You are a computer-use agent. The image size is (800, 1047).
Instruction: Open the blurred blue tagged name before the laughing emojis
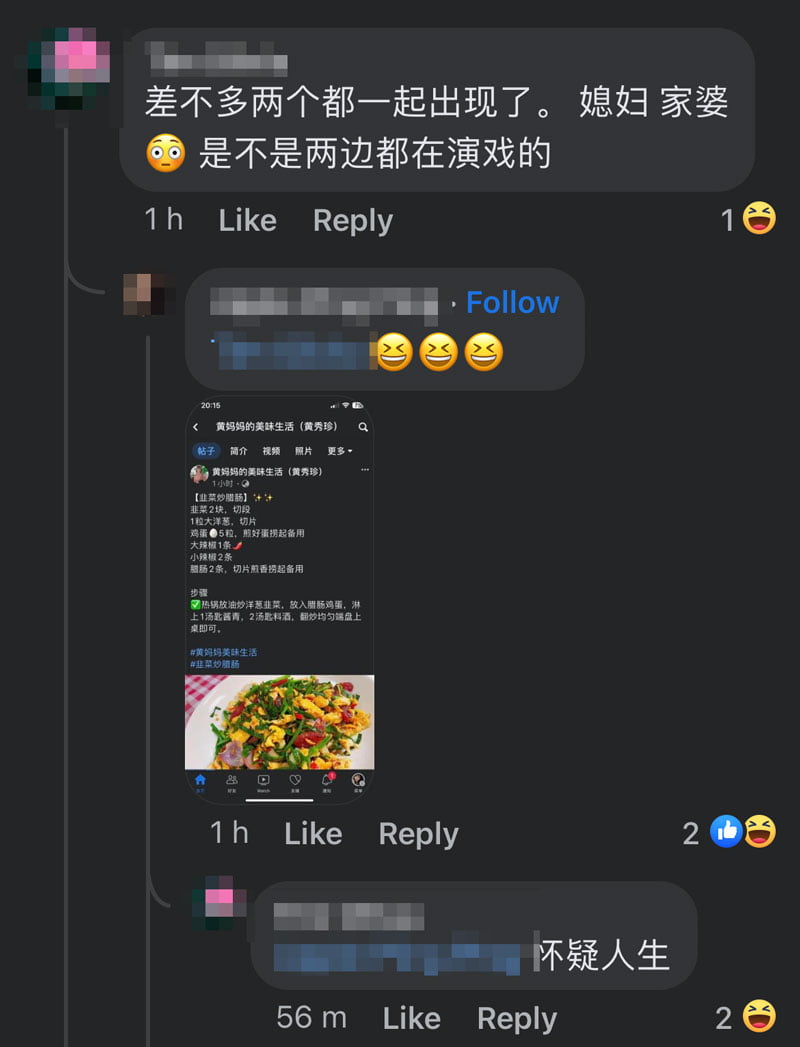pos(294,351)
